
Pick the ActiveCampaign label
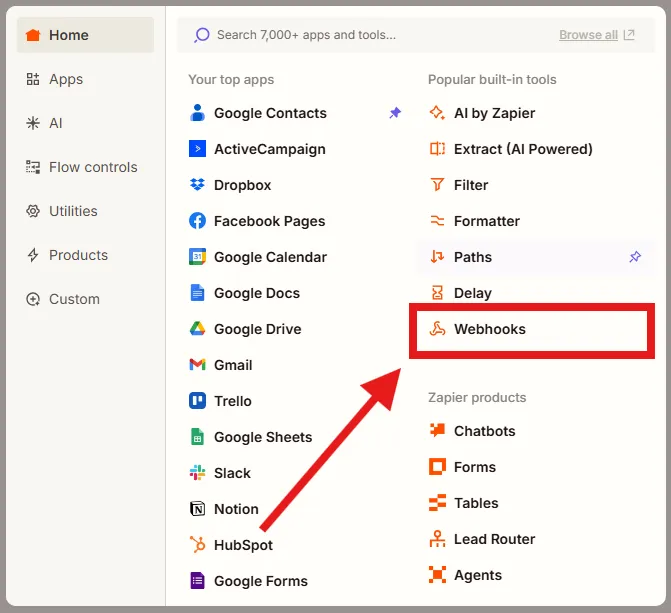click(x=270, y=149)
